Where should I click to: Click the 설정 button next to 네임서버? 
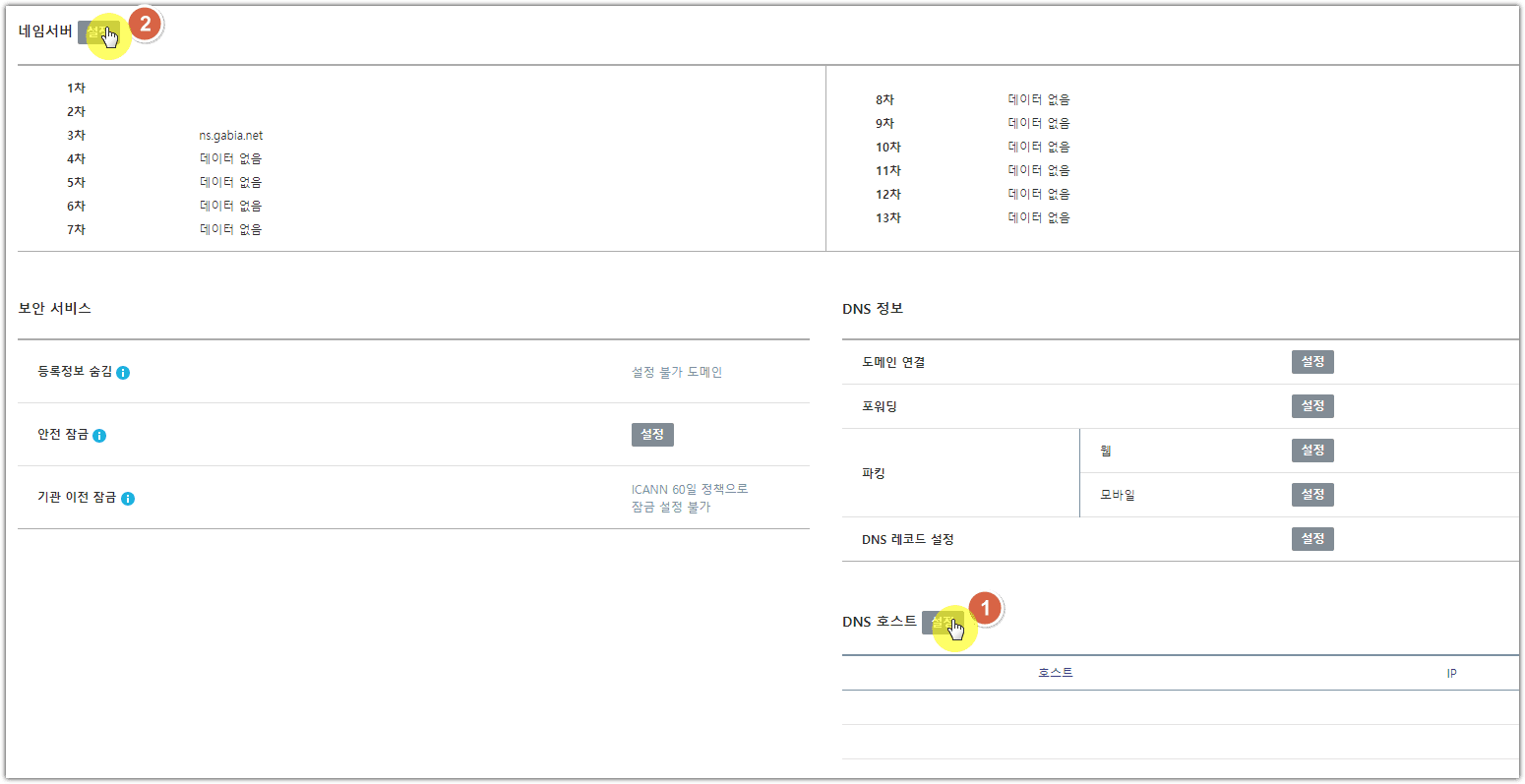98,32
